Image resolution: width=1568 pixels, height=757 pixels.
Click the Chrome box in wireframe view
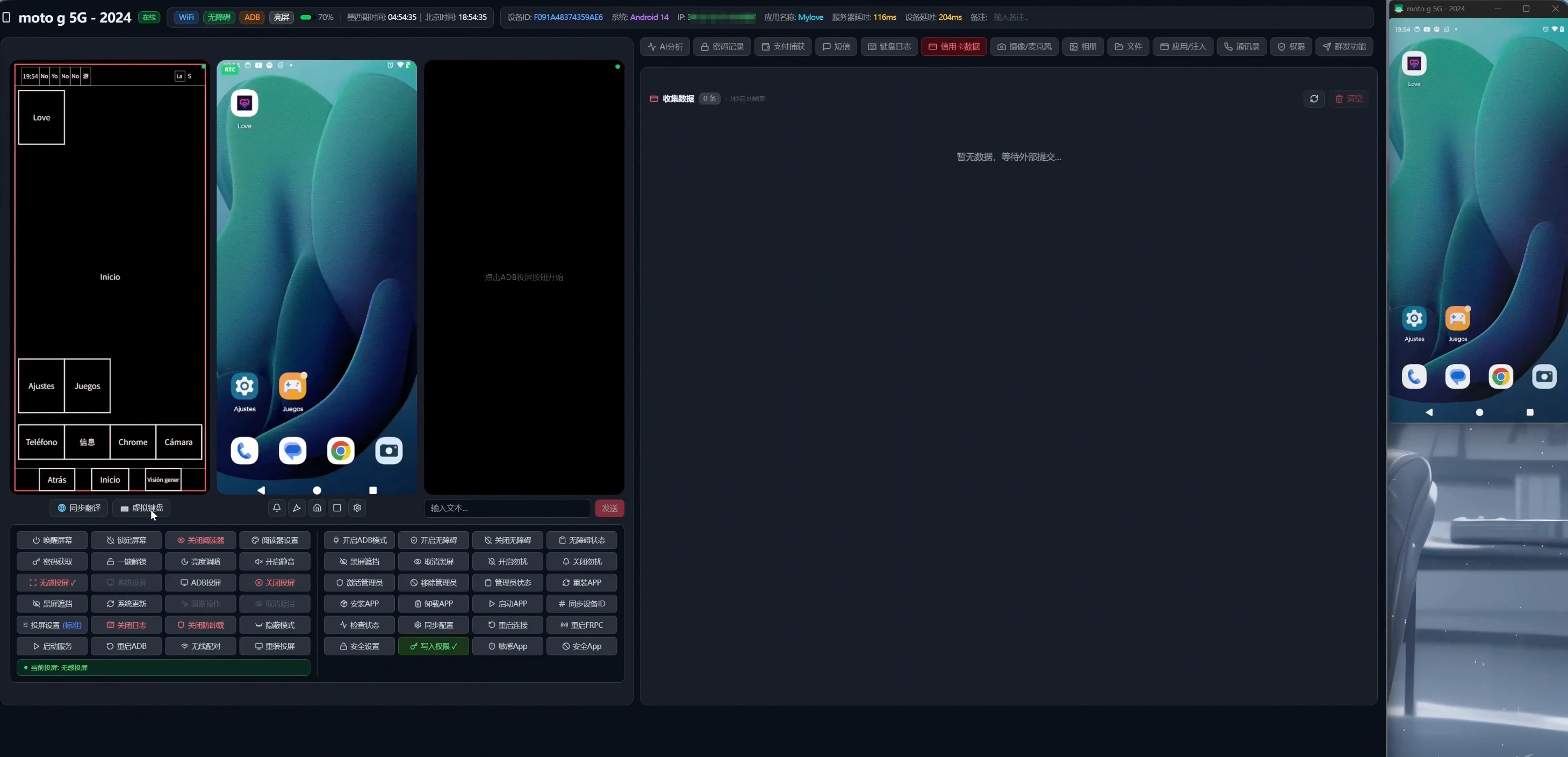[x=133, y=442]
